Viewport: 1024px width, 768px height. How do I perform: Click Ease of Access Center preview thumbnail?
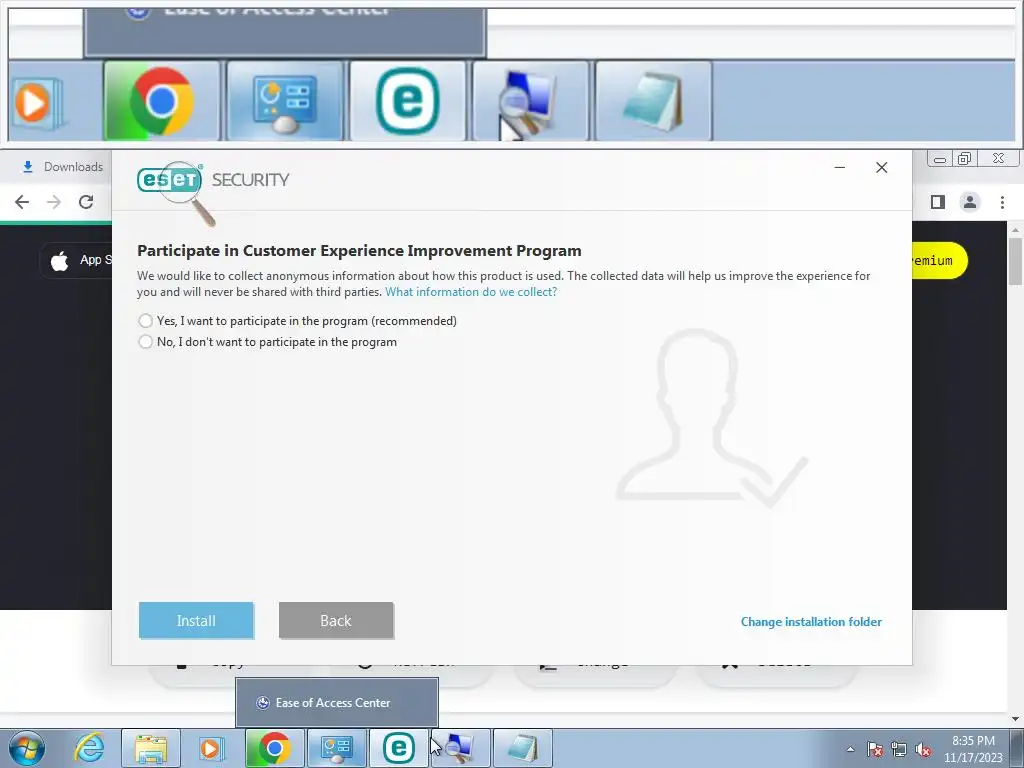coord(336,703)
